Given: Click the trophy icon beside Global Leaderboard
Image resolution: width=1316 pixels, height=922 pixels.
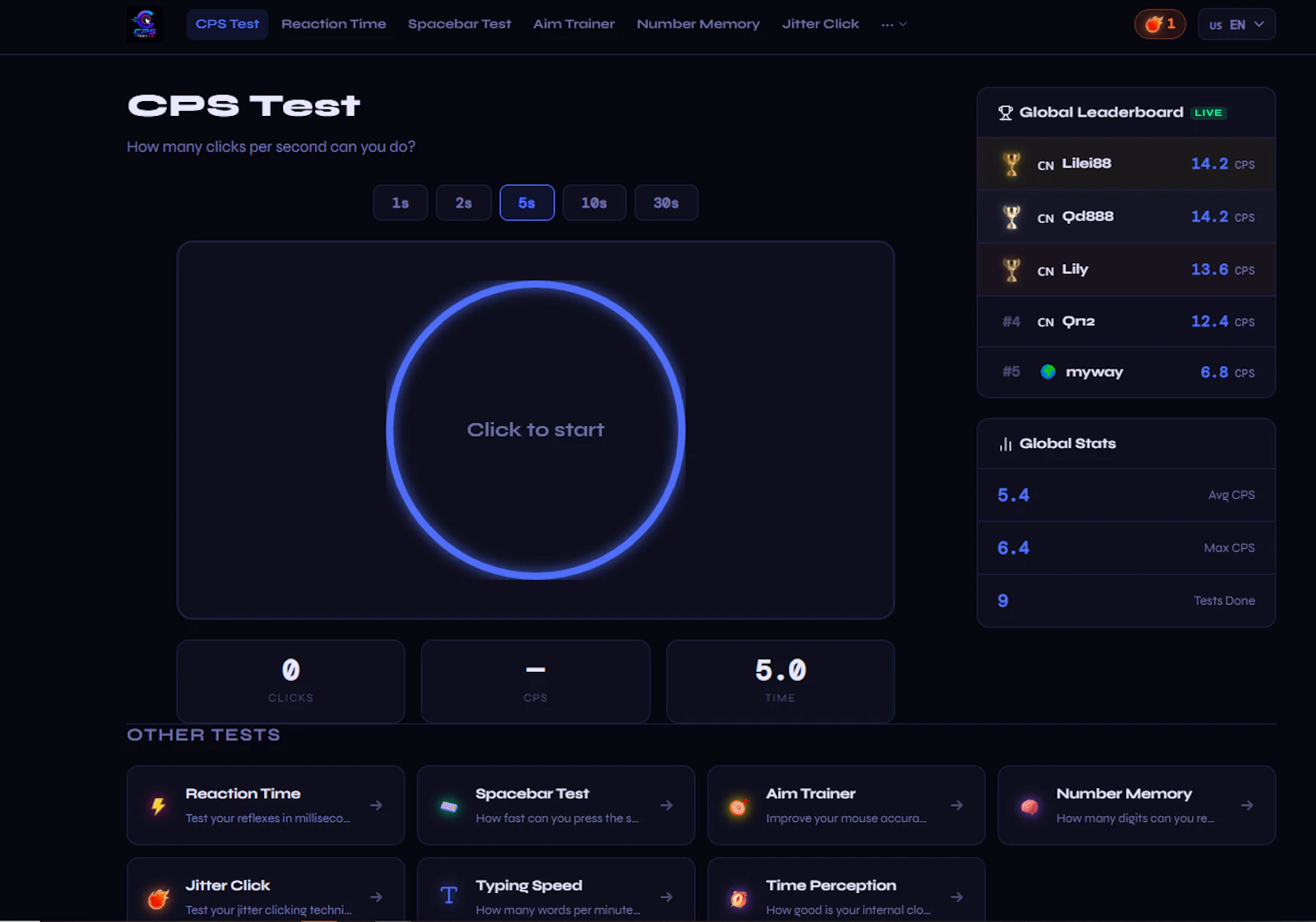Looking at the screenshot, I should pos(1005,113).
